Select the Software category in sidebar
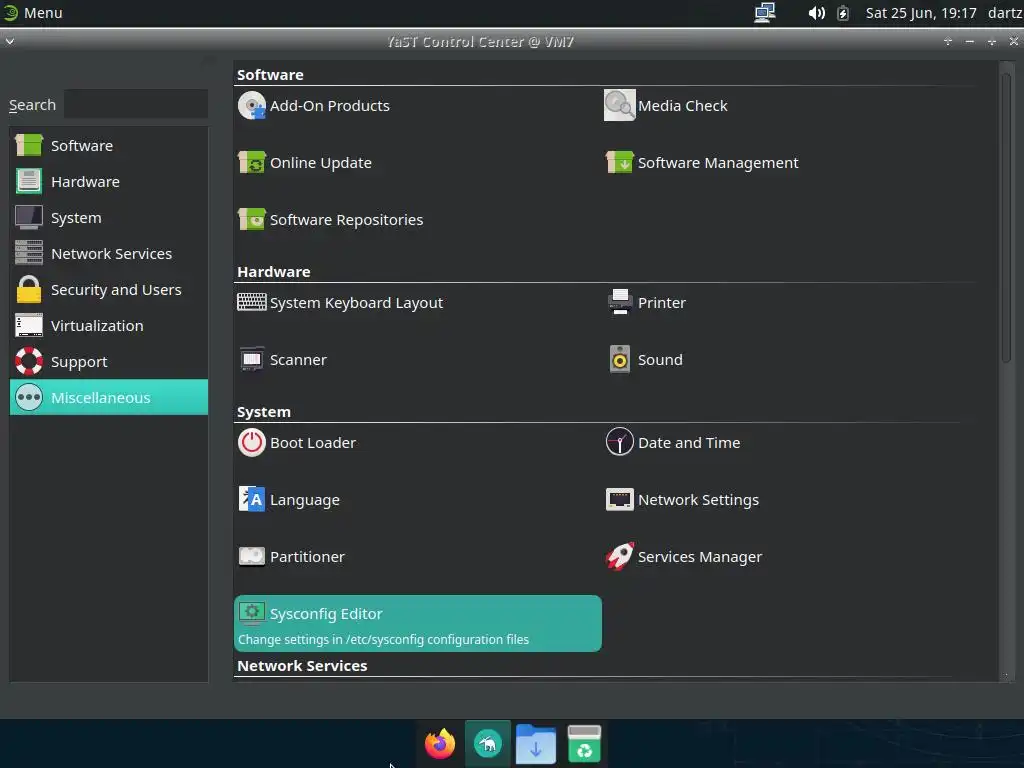Screen dimensions: 1024x768 coord(108,146)
